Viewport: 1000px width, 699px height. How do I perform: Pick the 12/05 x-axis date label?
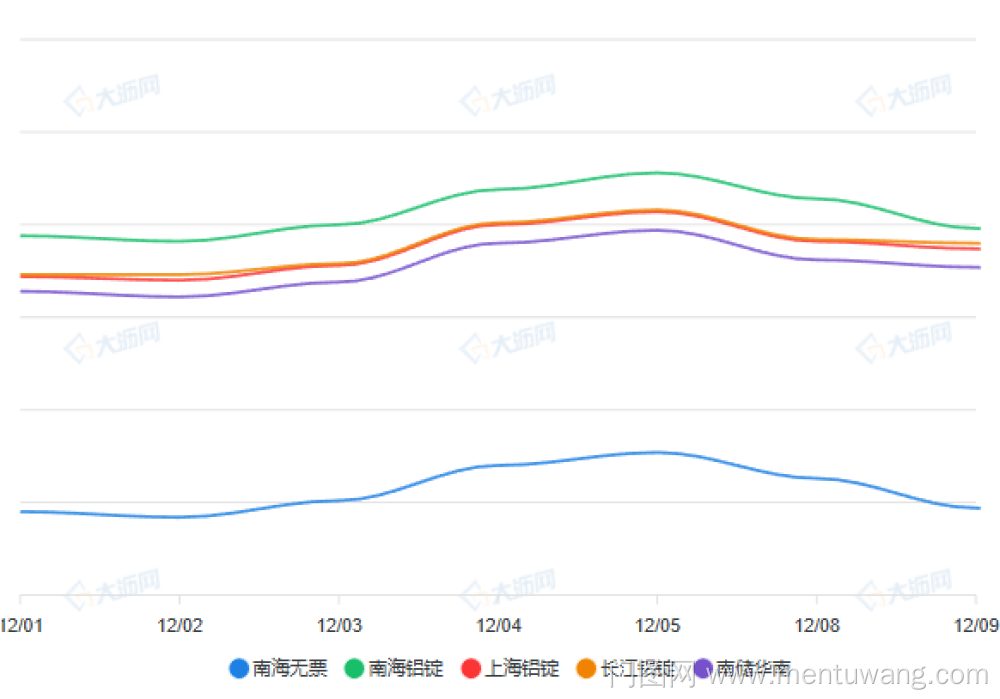pos(657,626)
